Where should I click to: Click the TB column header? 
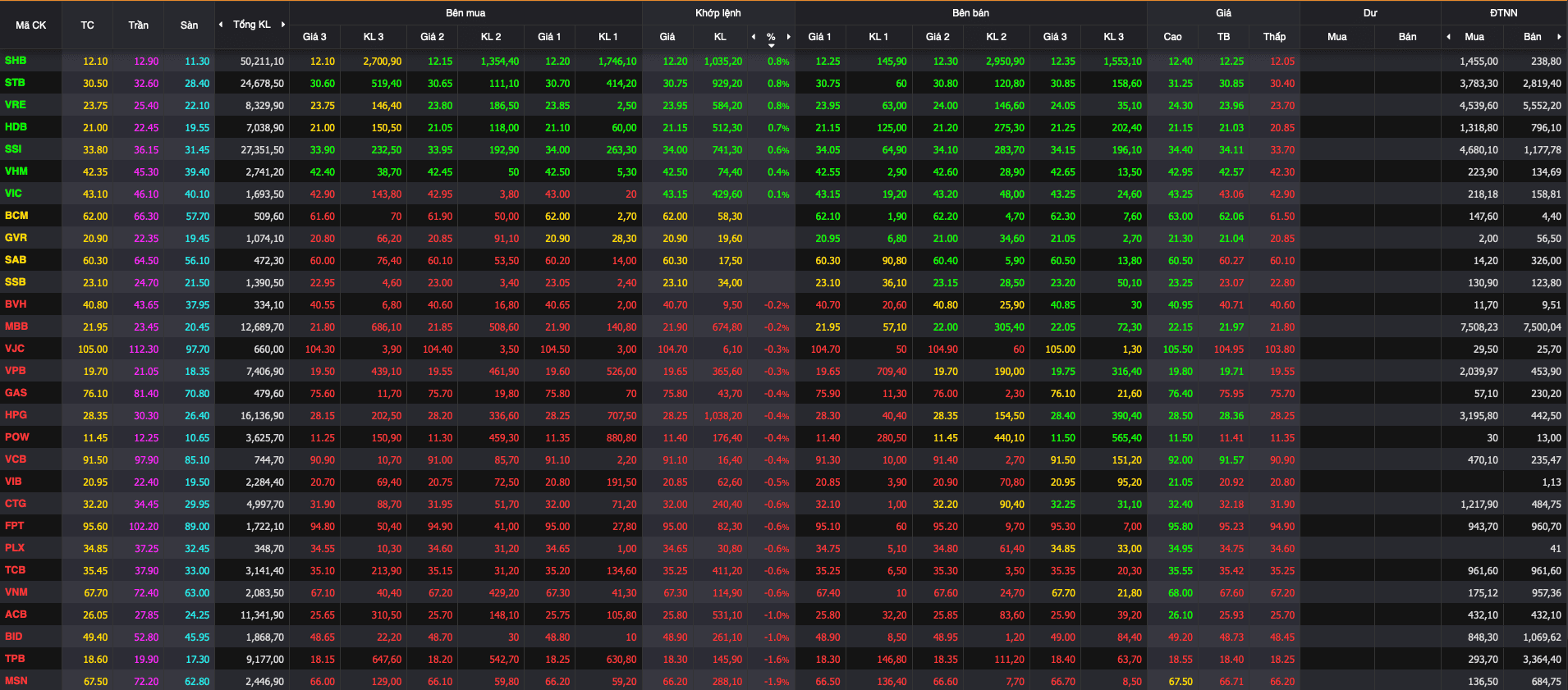point(1224,37)
